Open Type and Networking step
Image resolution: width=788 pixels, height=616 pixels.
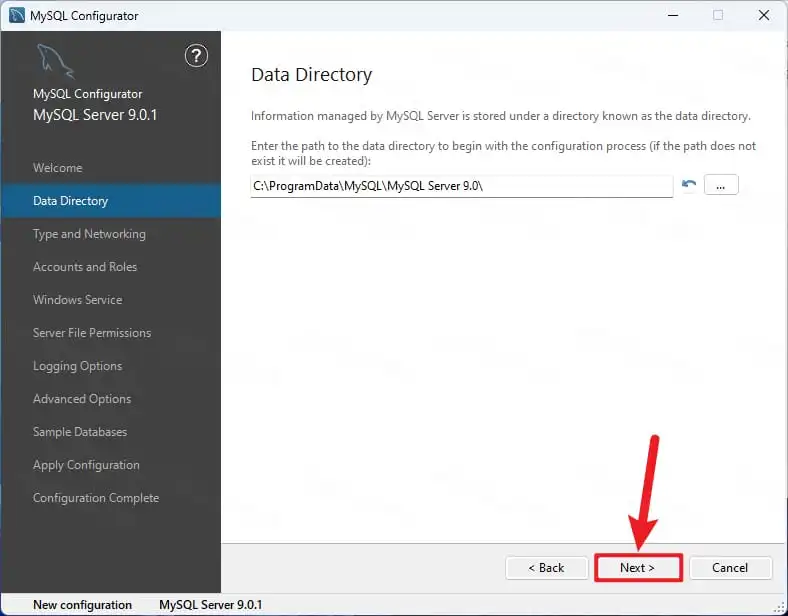[x=89, y=234]
